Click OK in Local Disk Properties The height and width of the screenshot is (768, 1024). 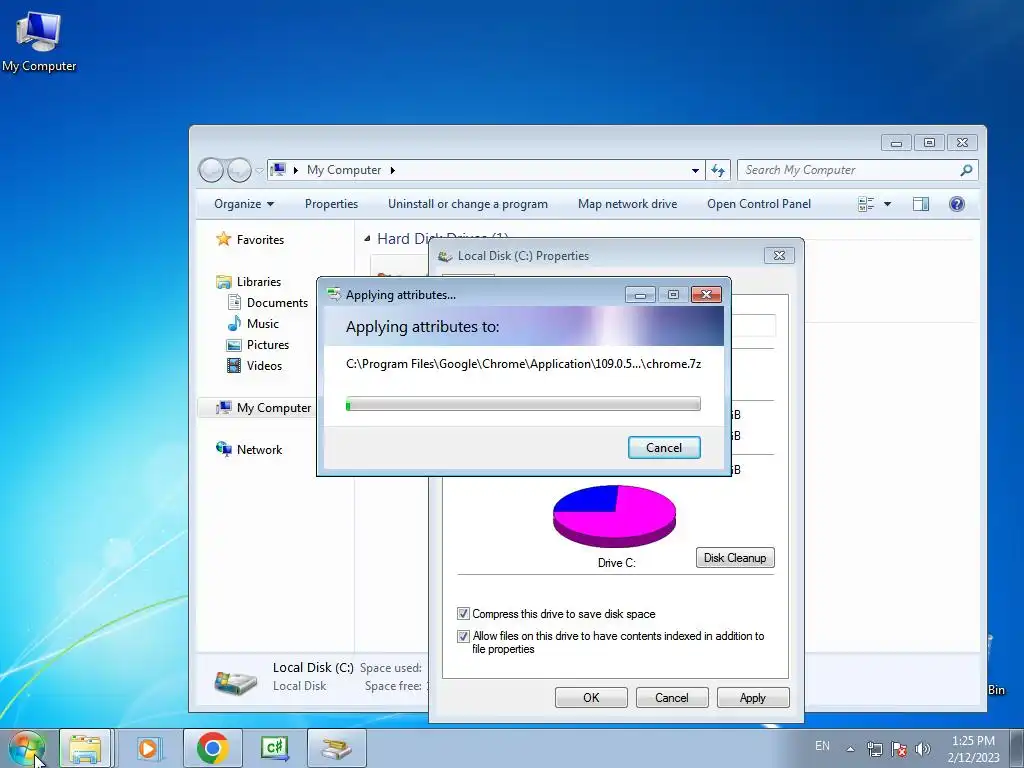click(x=591, y=697)
